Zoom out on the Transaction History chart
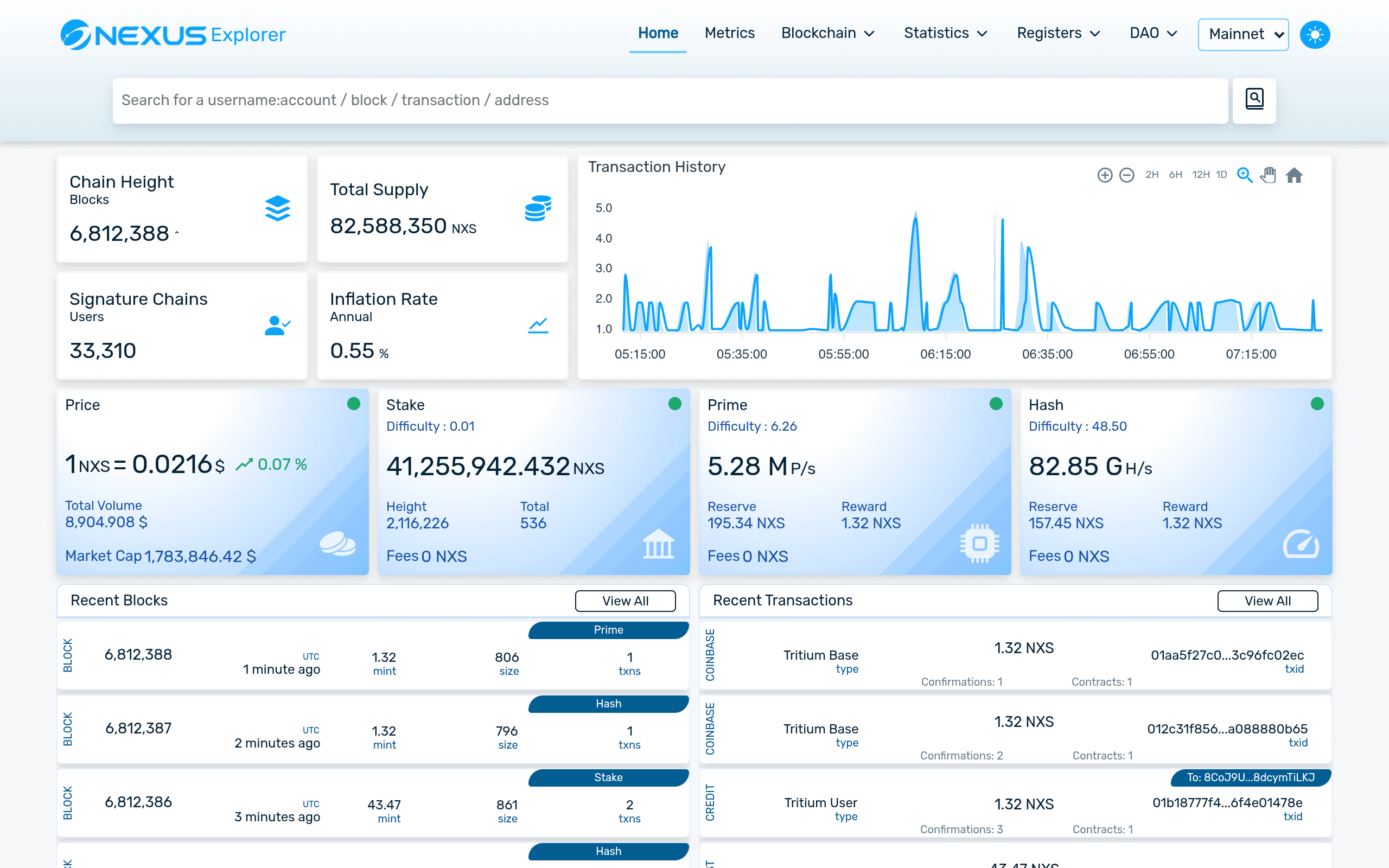Image resolution: width=1389 pixels, height=868 pixels. click(x=1127, y=175)
